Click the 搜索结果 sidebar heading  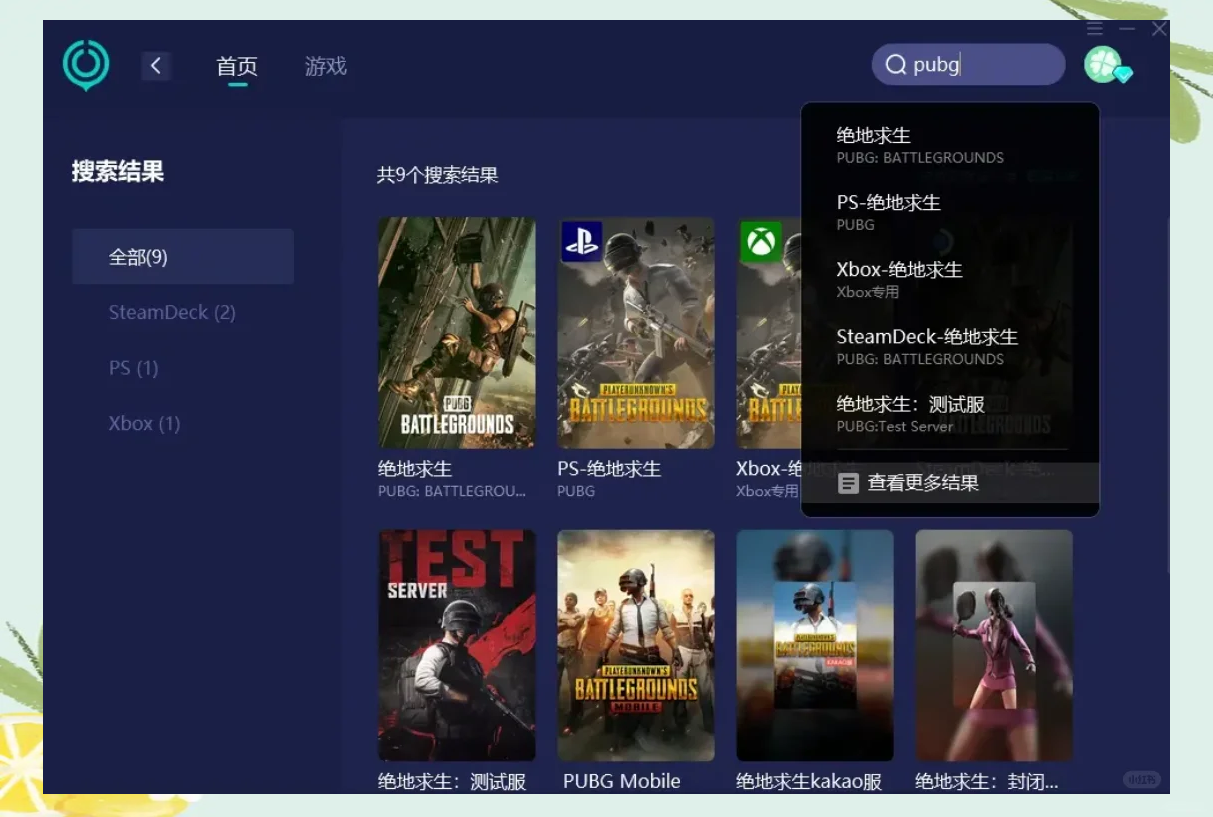click(118, 172)
